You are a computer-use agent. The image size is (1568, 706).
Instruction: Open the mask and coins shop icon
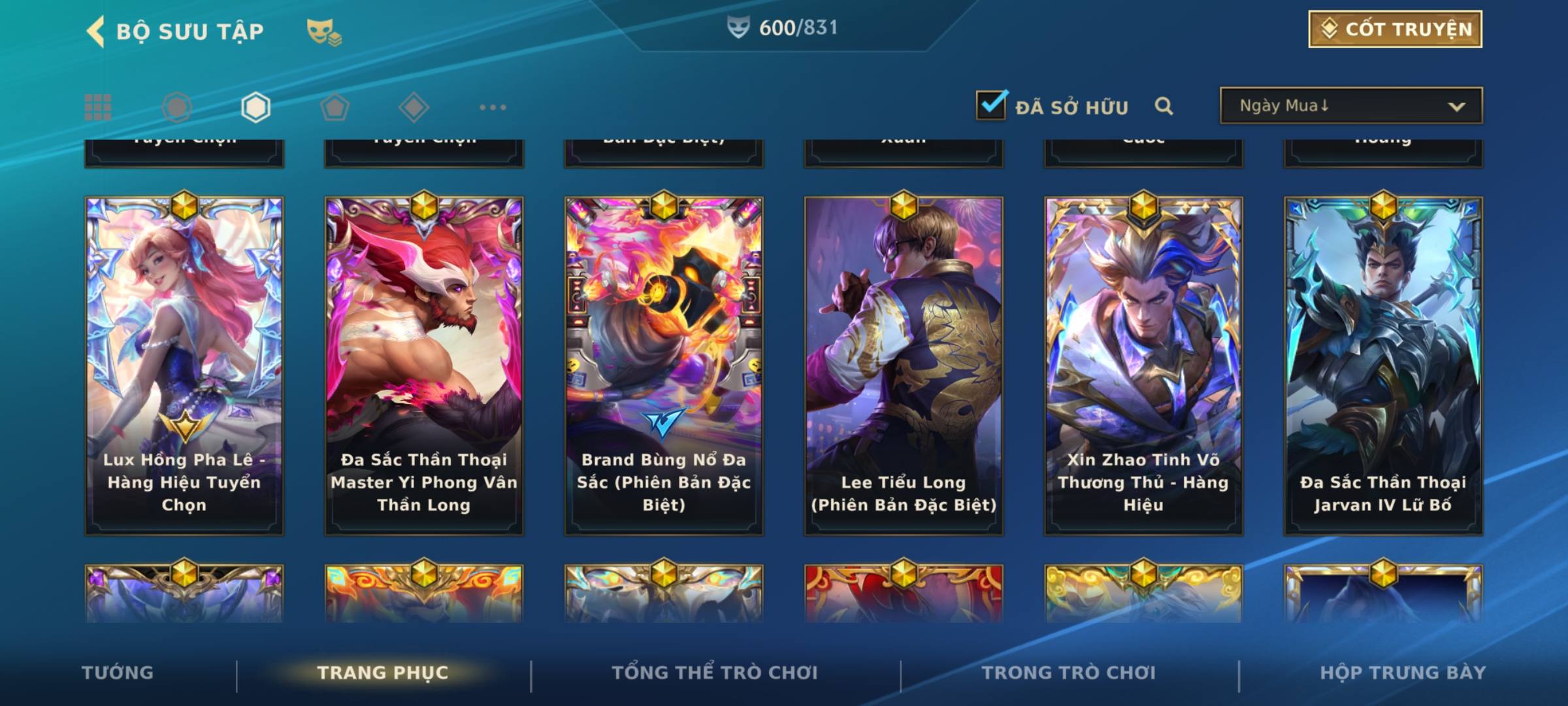pos(324,31)
